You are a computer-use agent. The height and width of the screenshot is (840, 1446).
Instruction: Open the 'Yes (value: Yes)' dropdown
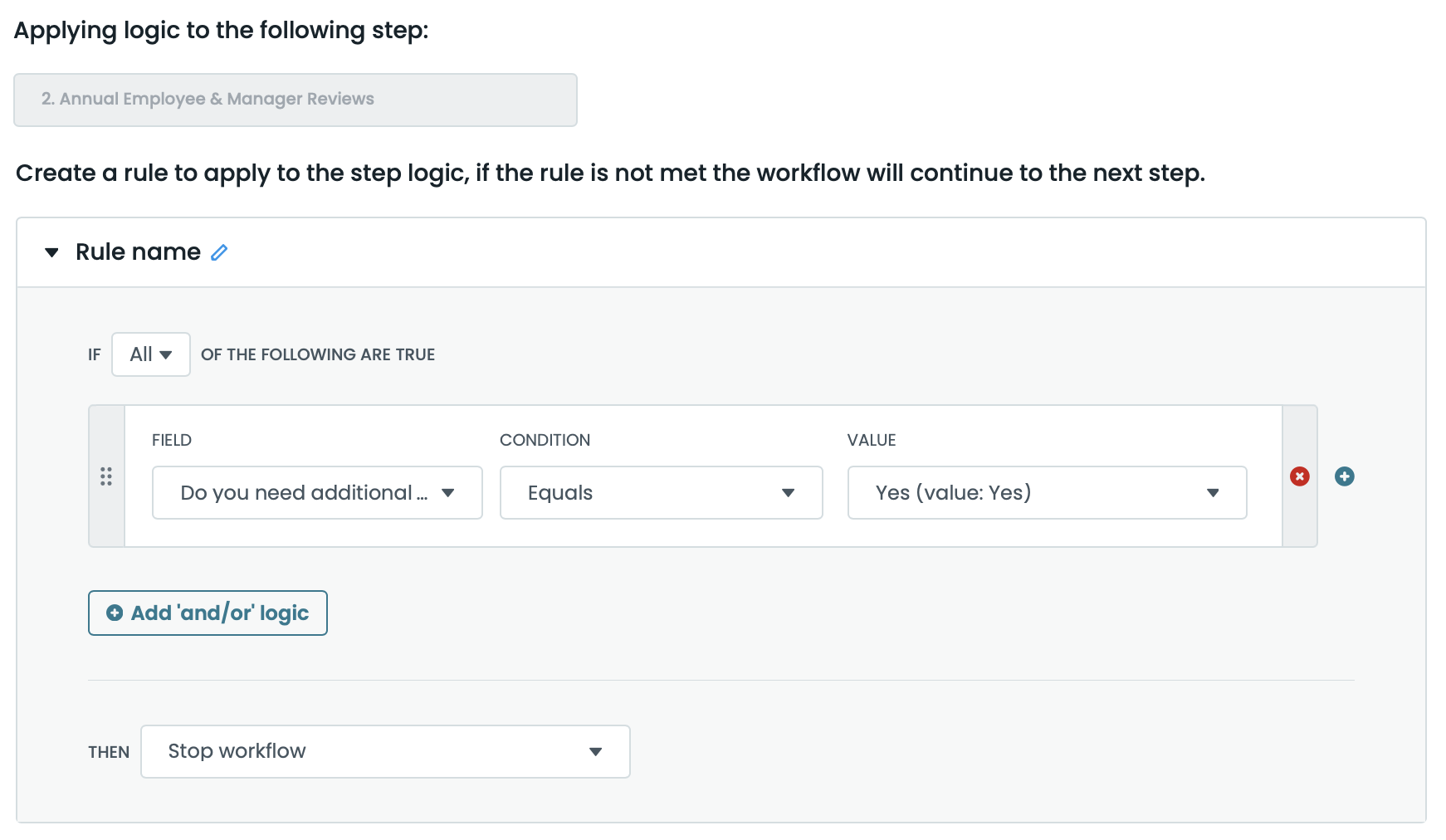click(x=1046, y=493)
